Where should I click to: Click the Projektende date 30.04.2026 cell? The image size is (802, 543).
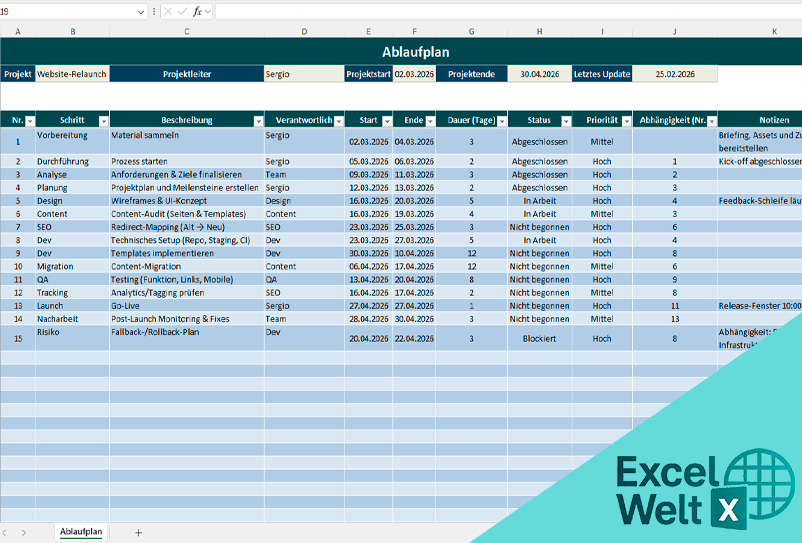540,74
